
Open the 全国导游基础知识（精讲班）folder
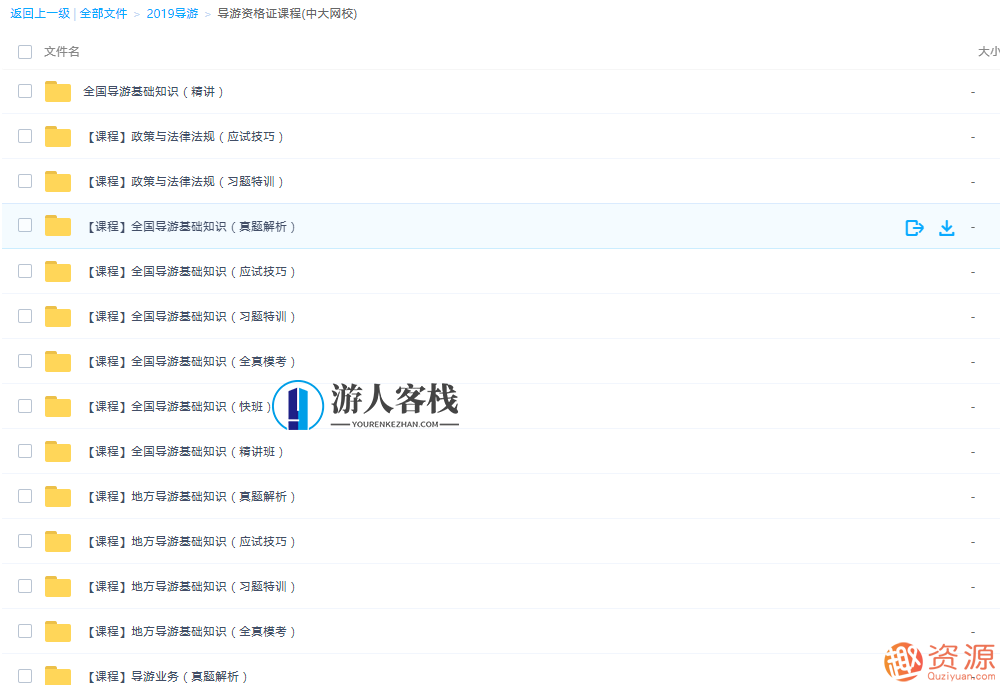185,451
